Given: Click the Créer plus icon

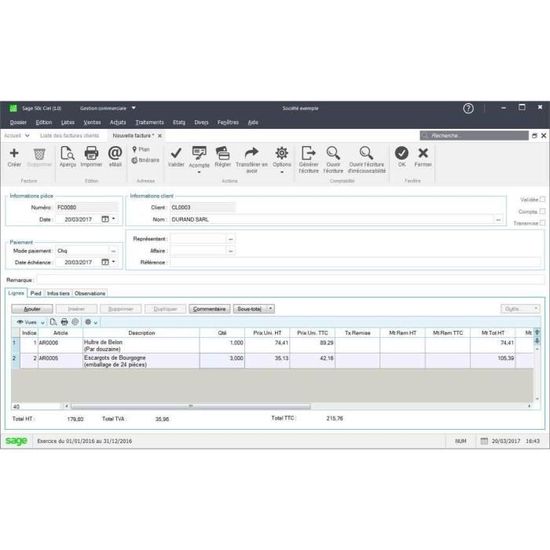Looking at the screenshot, I should pos(14,153).
